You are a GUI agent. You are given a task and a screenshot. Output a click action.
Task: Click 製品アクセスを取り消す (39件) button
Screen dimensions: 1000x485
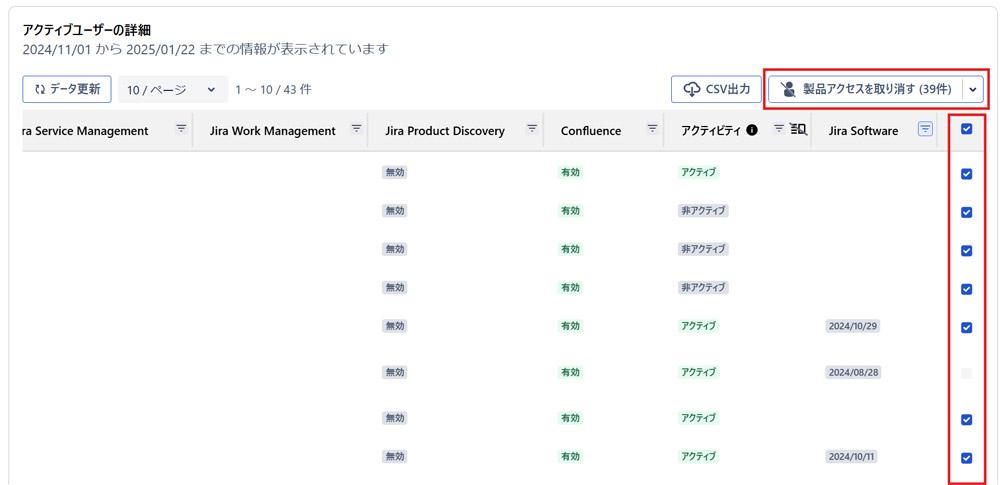(x=865, y=90)
